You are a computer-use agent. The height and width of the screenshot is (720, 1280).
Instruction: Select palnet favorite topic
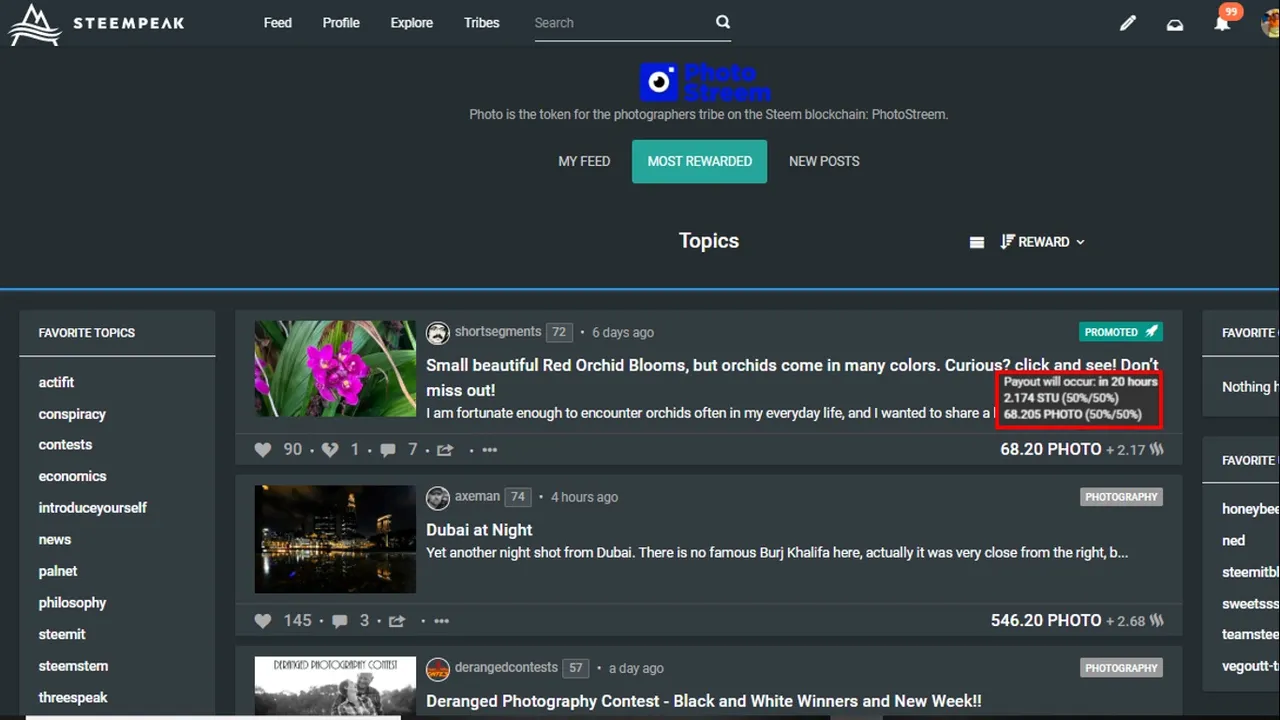point(58,571)
